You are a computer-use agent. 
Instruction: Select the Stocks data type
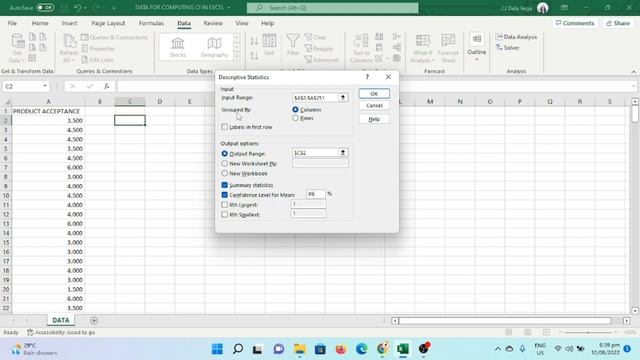178,47
